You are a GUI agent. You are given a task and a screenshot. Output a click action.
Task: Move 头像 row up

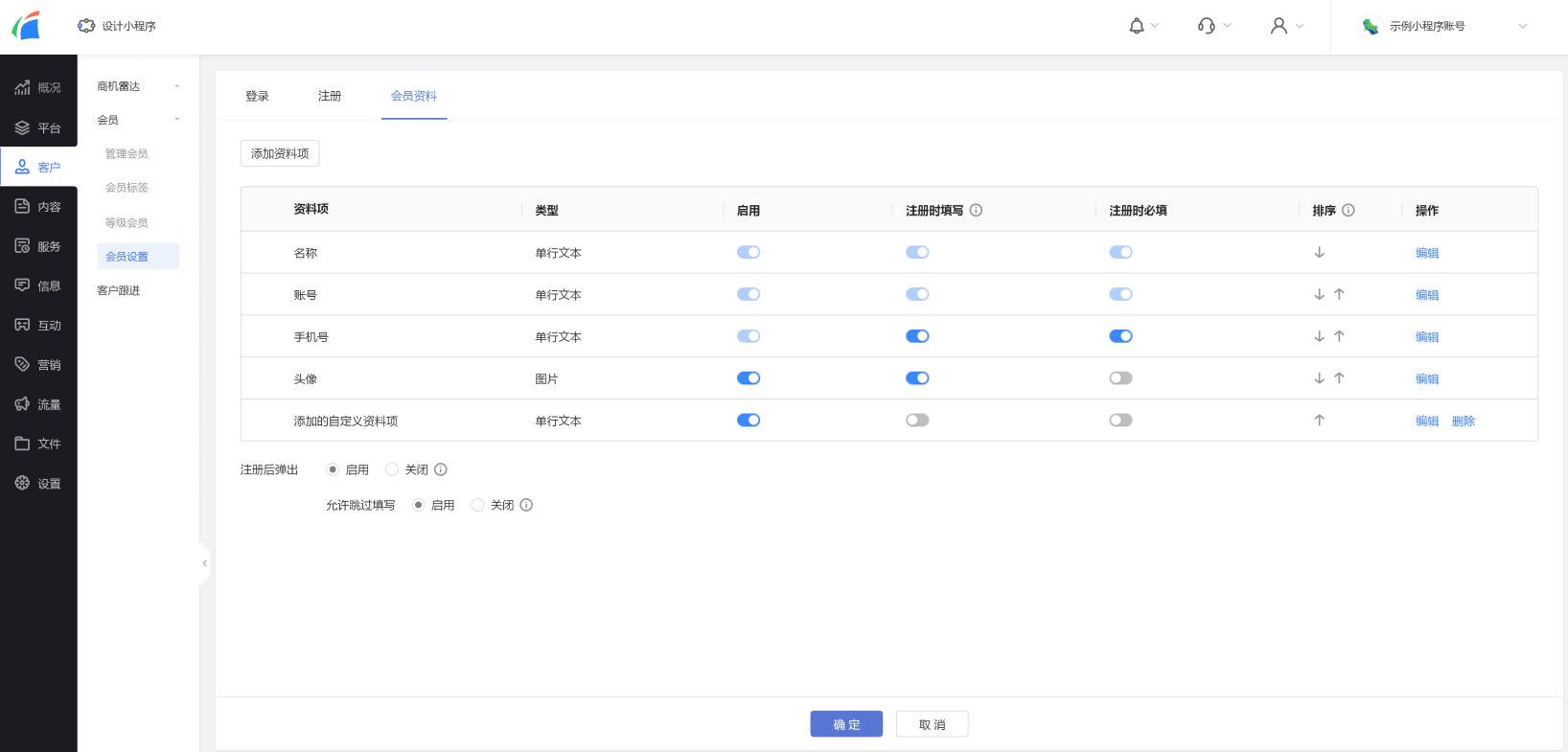pos(1339,378)
